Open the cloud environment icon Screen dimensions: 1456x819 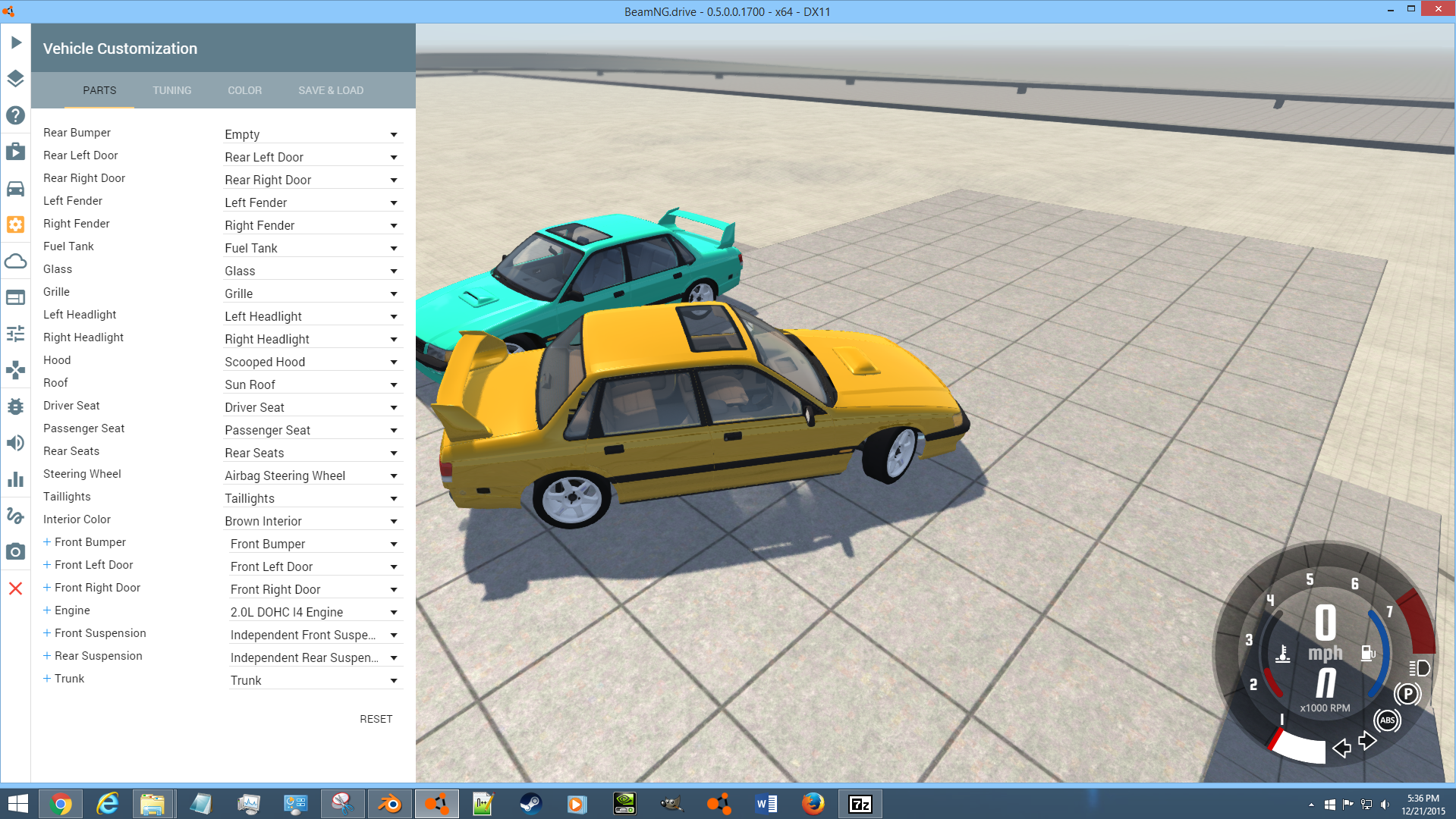click(16, 261)
